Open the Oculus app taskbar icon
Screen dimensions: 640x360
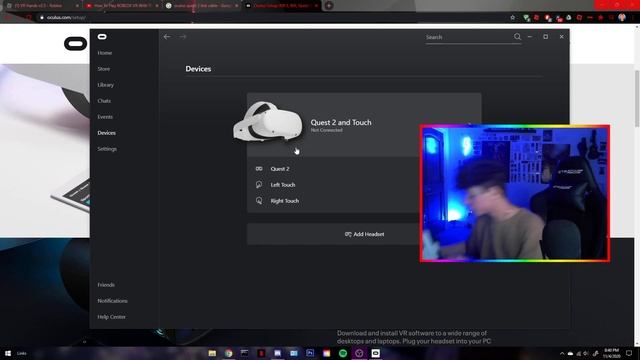tap(376, 353)
